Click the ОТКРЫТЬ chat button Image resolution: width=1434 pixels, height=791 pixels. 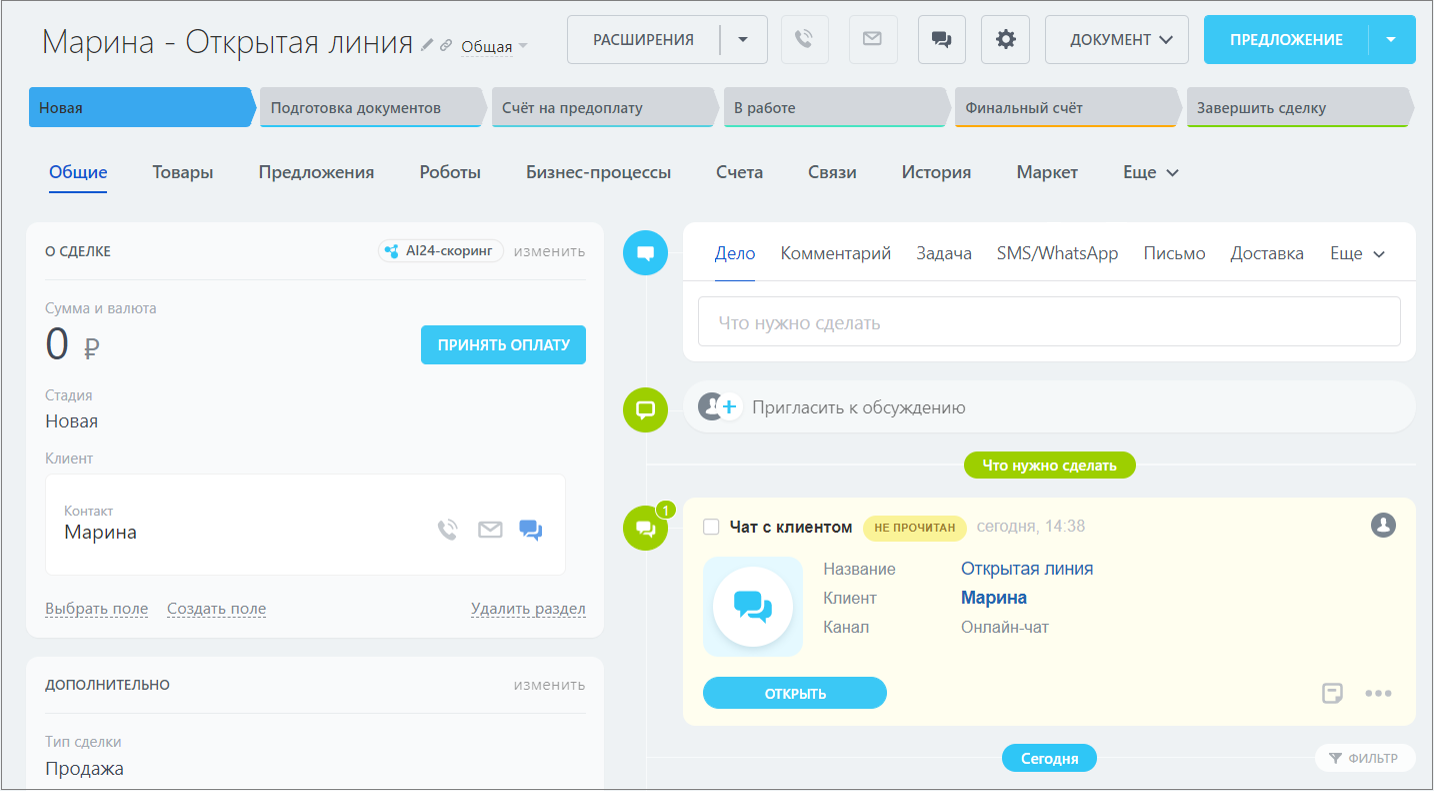795,693
